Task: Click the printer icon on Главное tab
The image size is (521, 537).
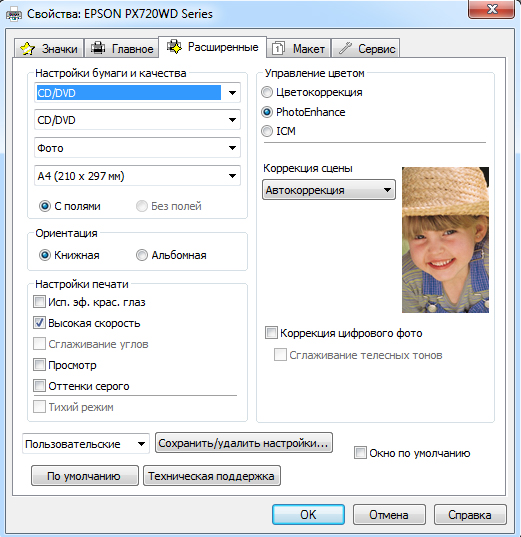Action: (98, 48)
